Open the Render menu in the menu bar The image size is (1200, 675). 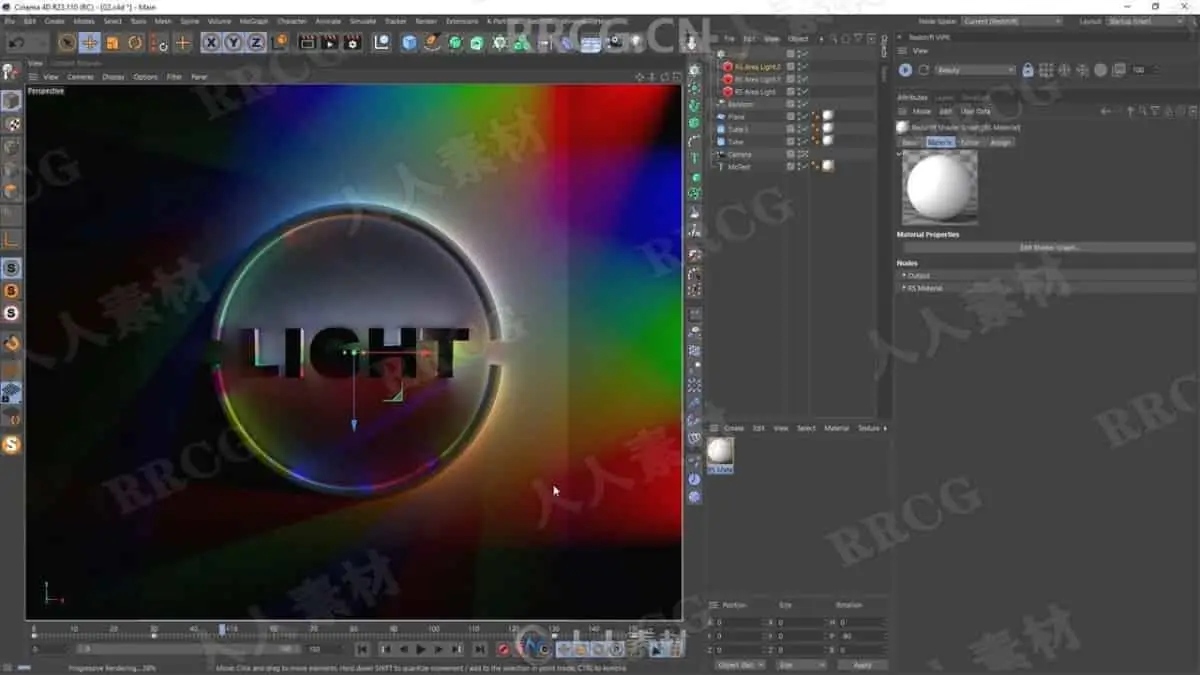(x=426, y=21)
